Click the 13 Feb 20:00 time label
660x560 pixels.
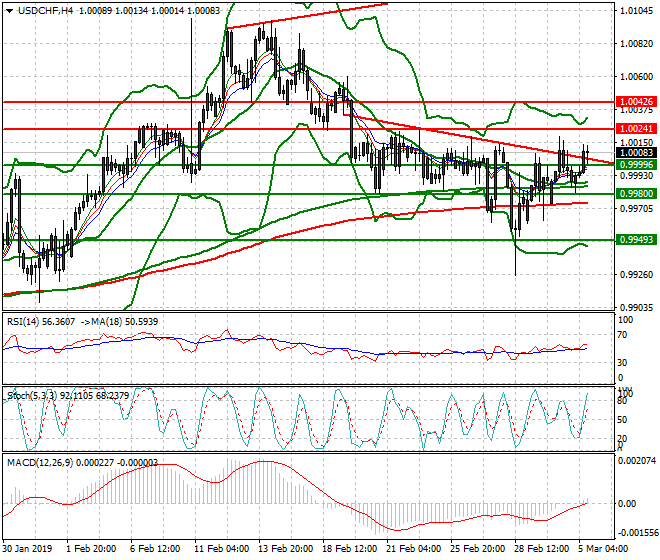(x=285, y=549)
